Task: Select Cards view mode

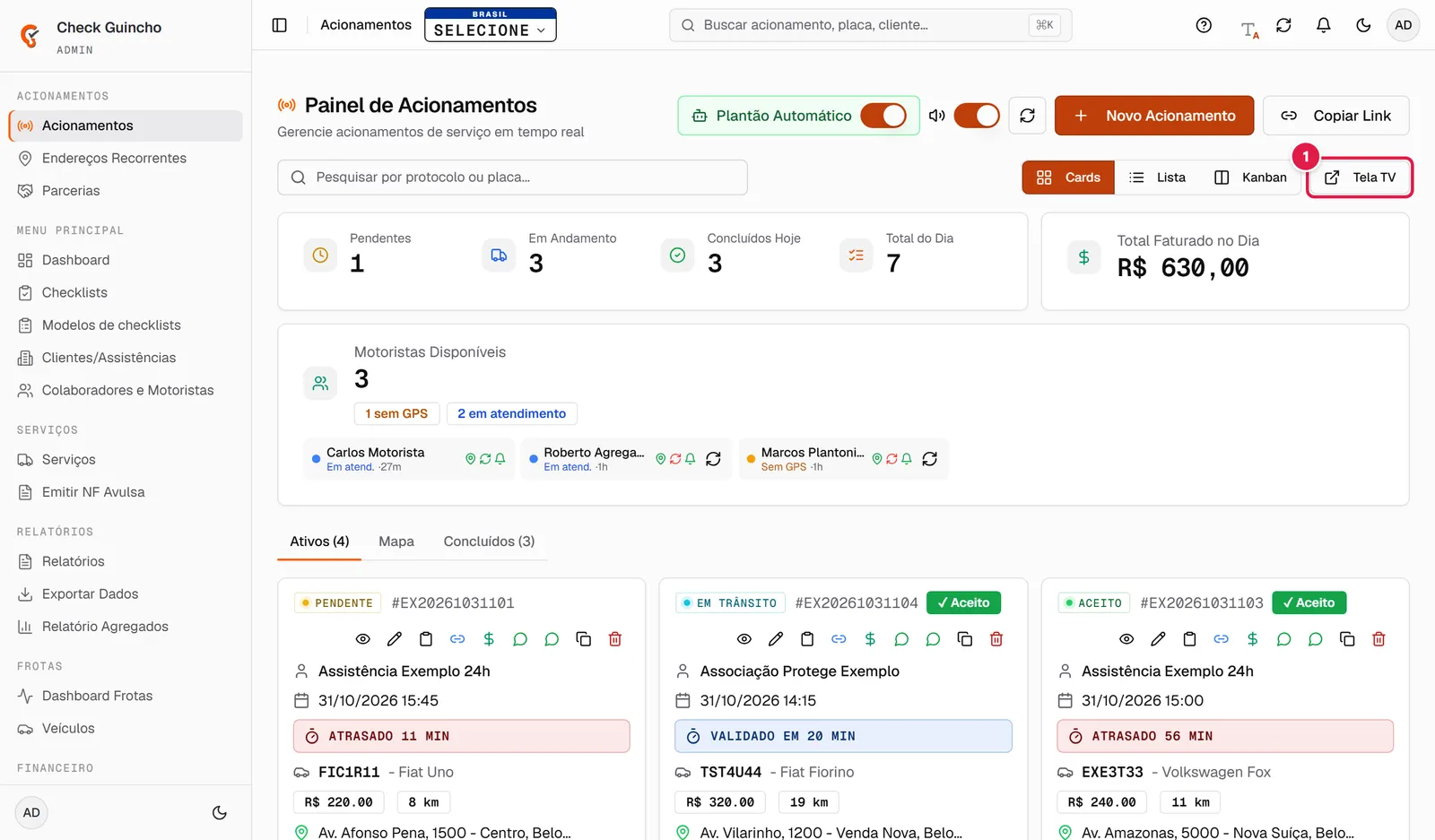Action: pos(1068,178)
